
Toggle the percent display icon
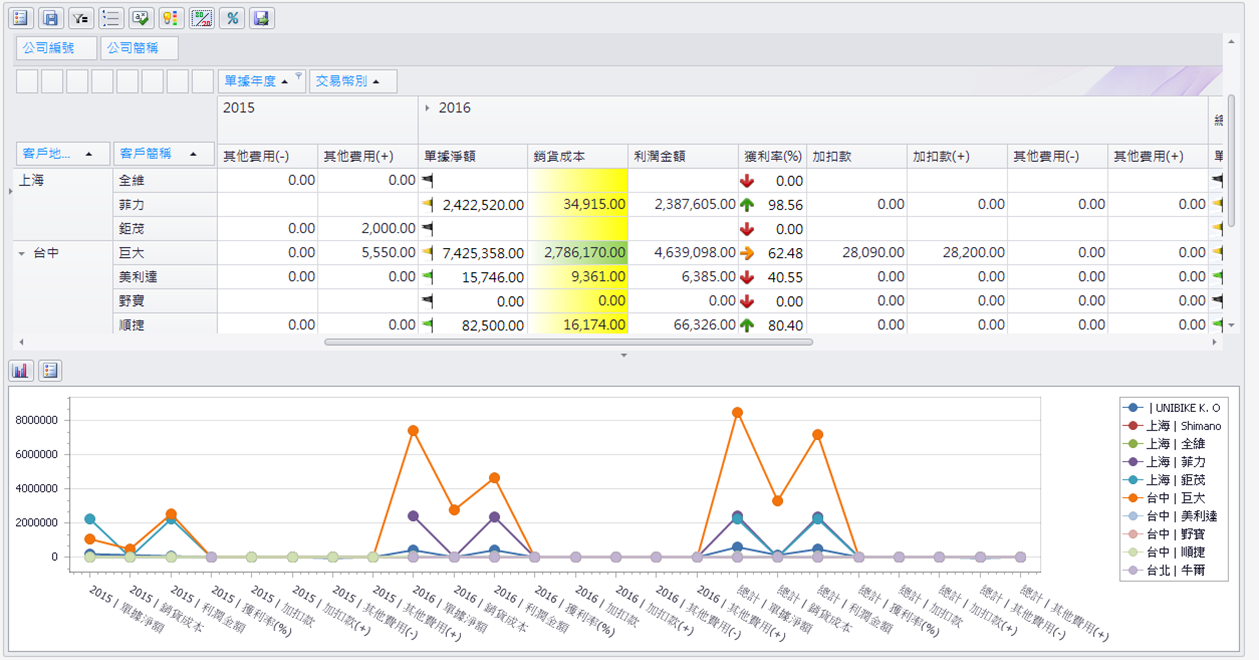click(232, 18)
